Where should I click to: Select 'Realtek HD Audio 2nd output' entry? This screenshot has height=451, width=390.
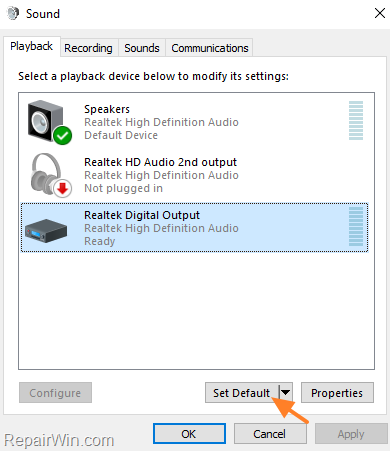[194, 175]
